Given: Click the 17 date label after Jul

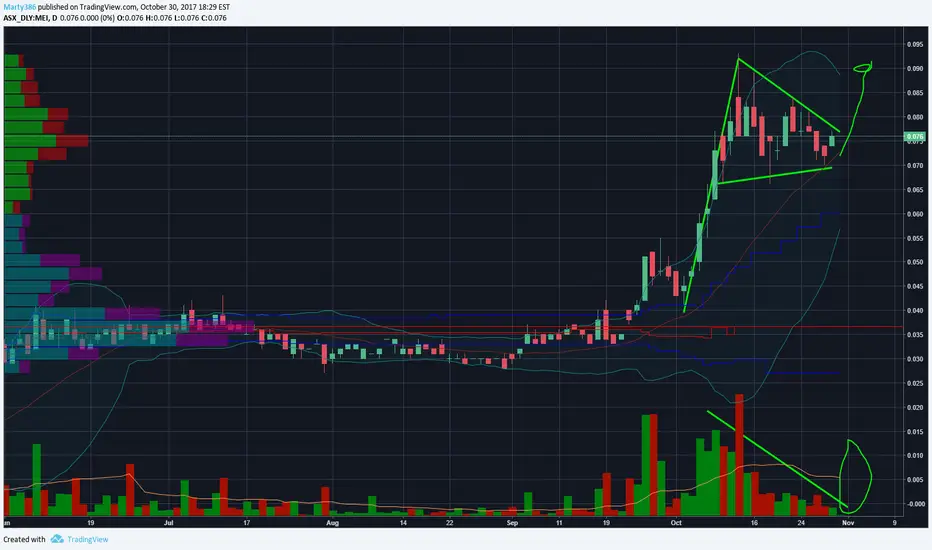Looking at the screenshot, I should [246, 523].
